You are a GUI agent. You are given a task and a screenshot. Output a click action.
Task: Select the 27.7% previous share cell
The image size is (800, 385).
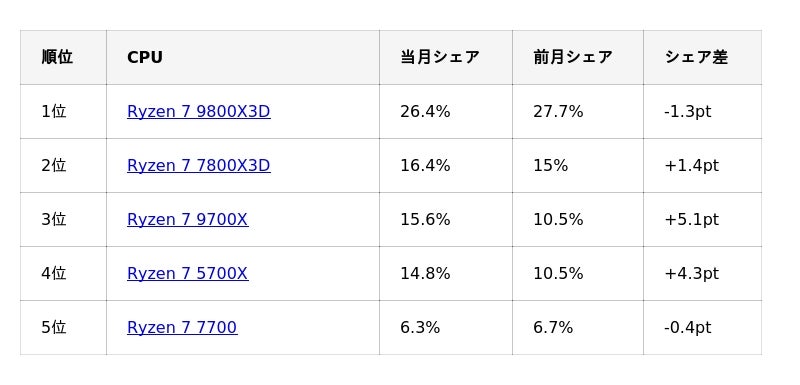tap(578, 112)
